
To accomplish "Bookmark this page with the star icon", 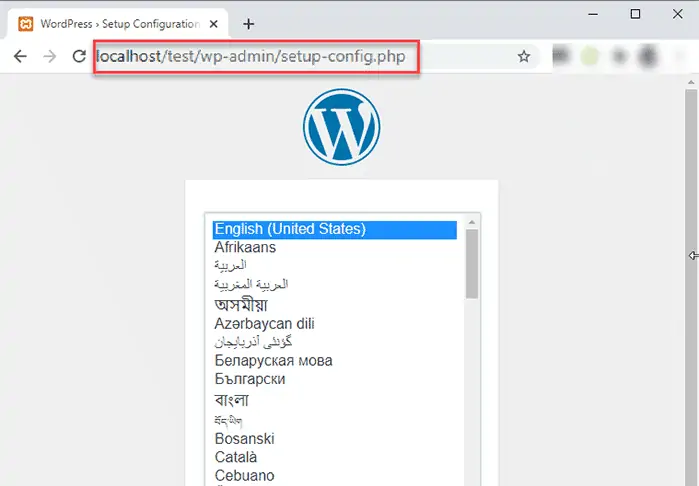I will click(524, 57).
